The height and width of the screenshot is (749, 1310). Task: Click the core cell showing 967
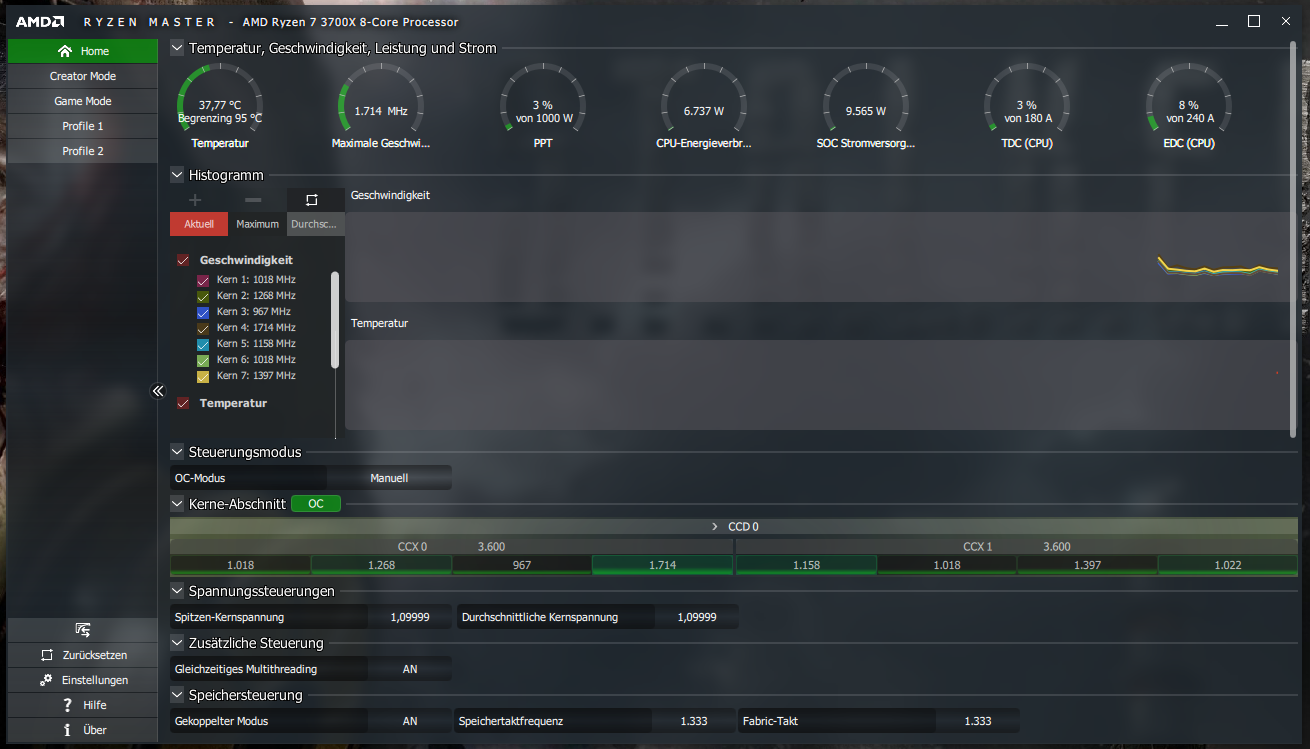click(521, 565)
